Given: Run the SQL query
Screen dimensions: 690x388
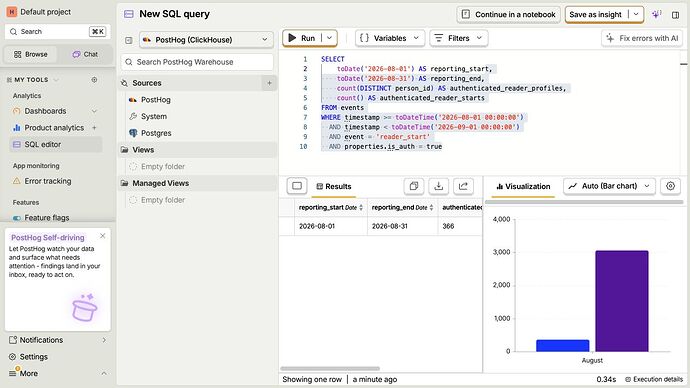Looking at the screenshot, I should coord(302,38).
